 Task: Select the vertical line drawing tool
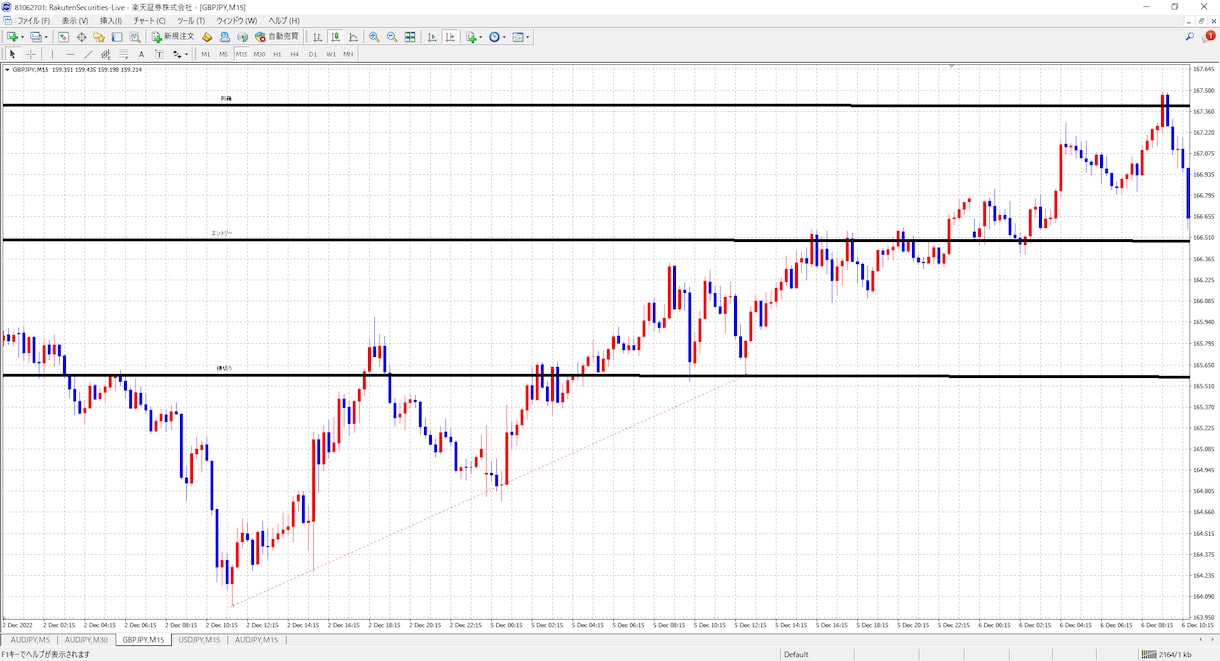(x=53, y=54)
